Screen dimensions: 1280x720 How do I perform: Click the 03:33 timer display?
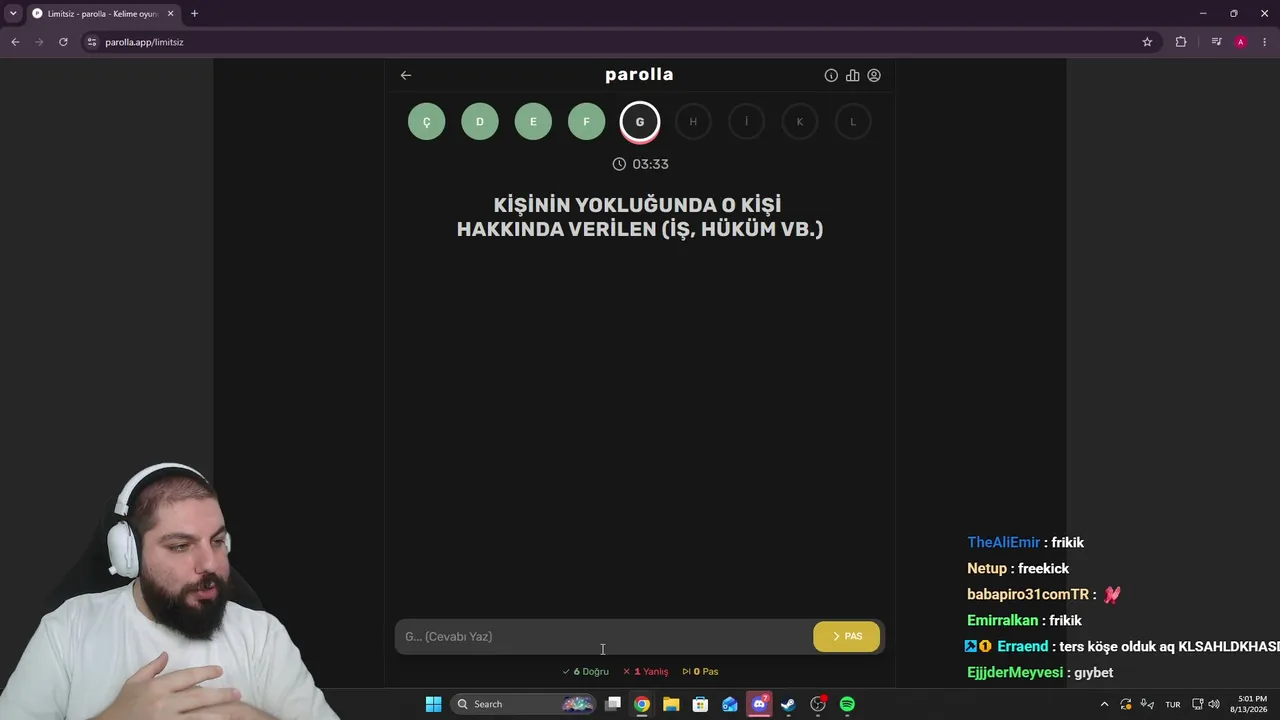640,164
